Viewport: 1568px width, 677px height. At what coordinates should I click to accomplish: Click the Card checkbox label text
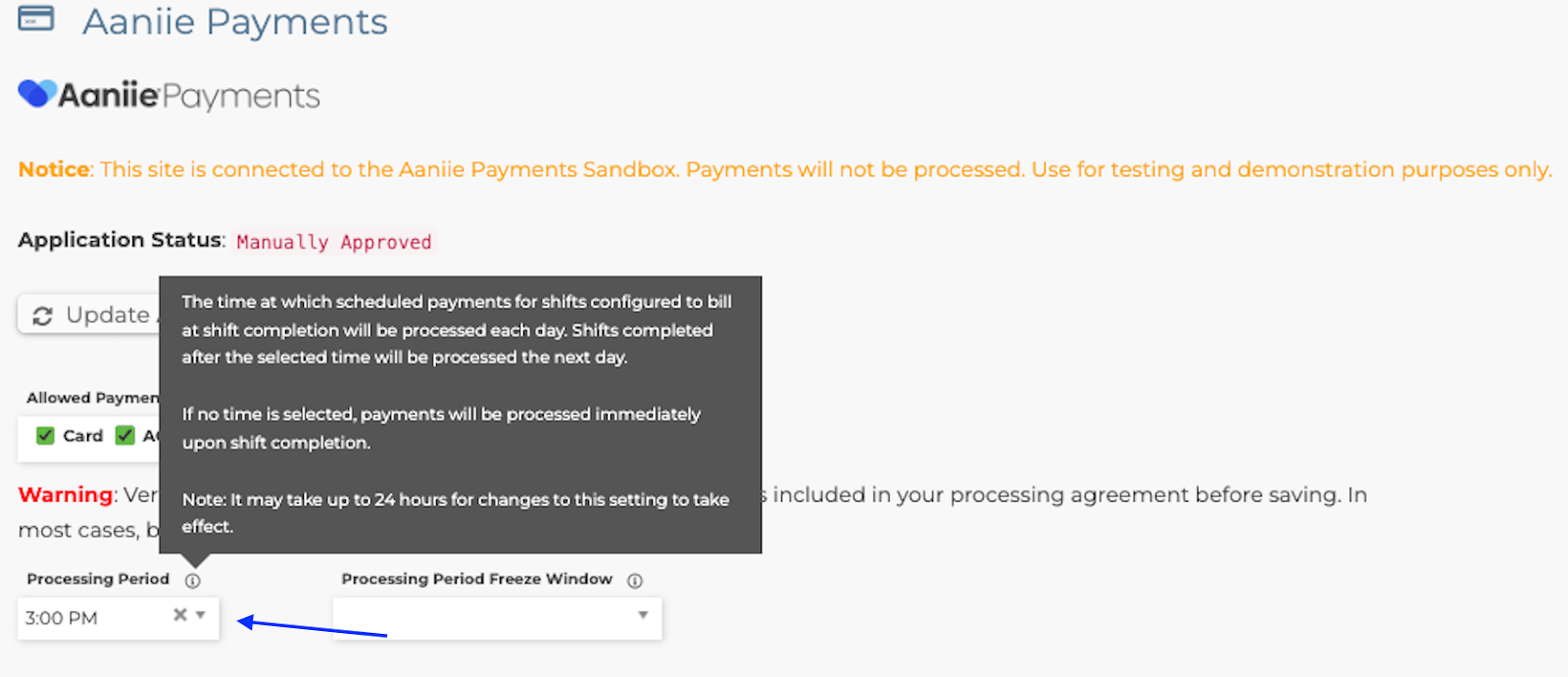[x=82, y=436]
